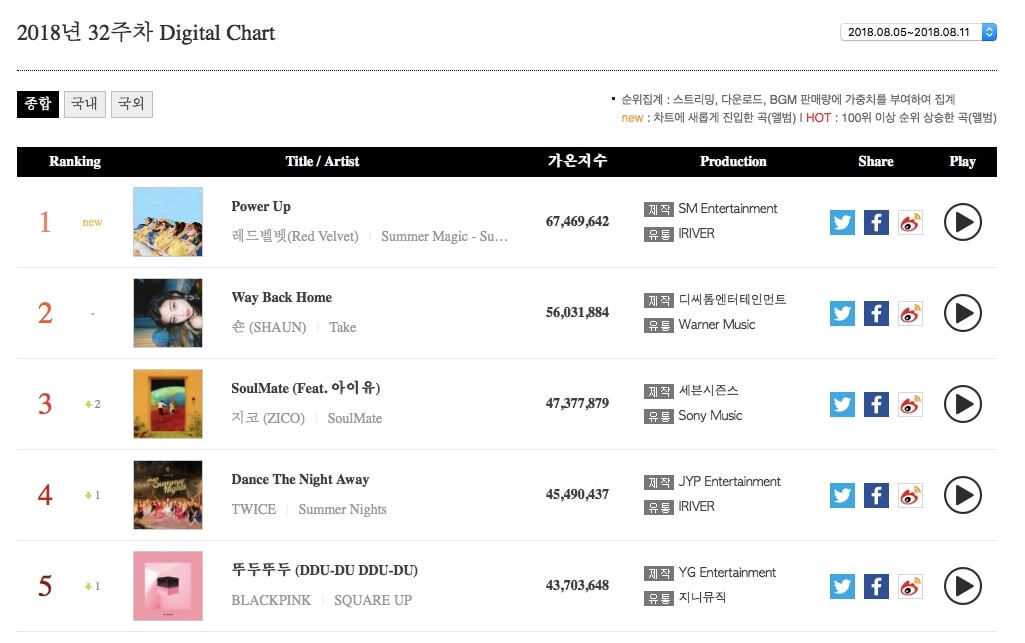Play DDU-DU DDU-DU by BLACKPINK
The height and width of the screenshot is (643, 1025).
click(962, 586)
